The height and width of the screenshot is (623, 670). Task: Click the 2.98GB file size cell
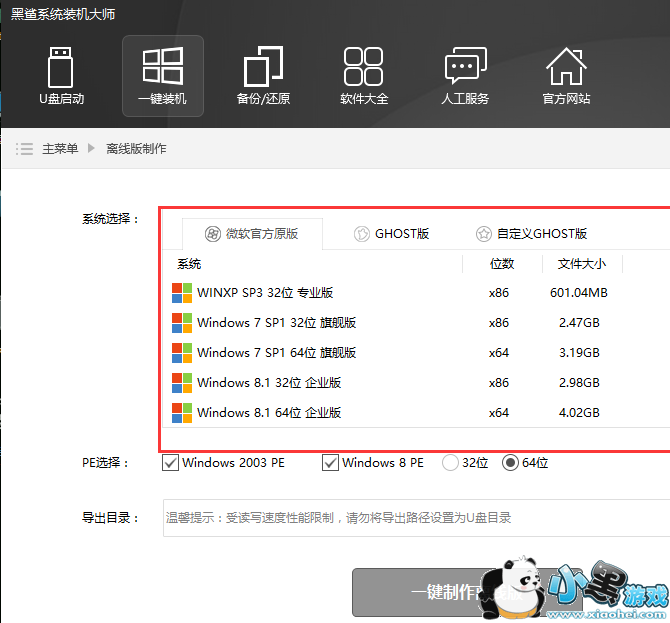pos(579,383)
